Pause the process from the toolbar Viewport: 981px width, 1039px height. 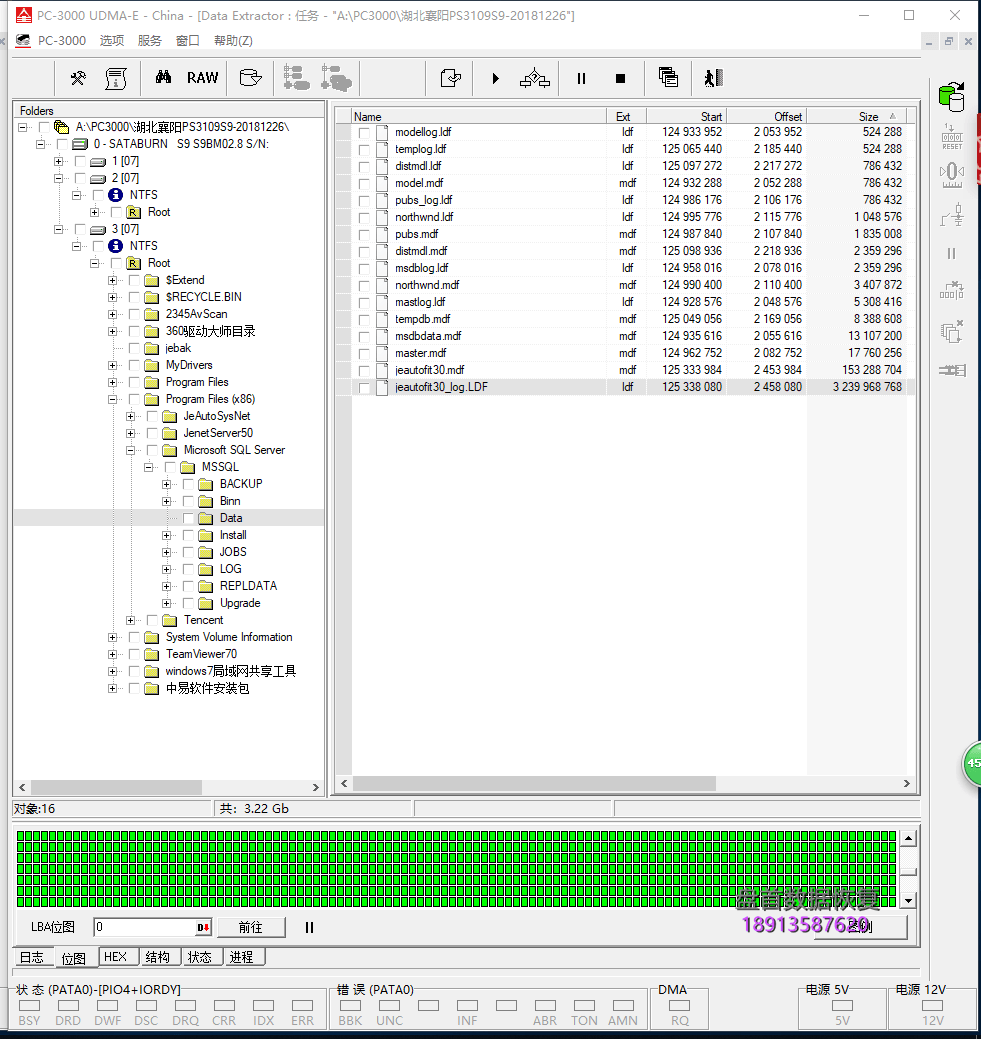[x=581, y=79]
